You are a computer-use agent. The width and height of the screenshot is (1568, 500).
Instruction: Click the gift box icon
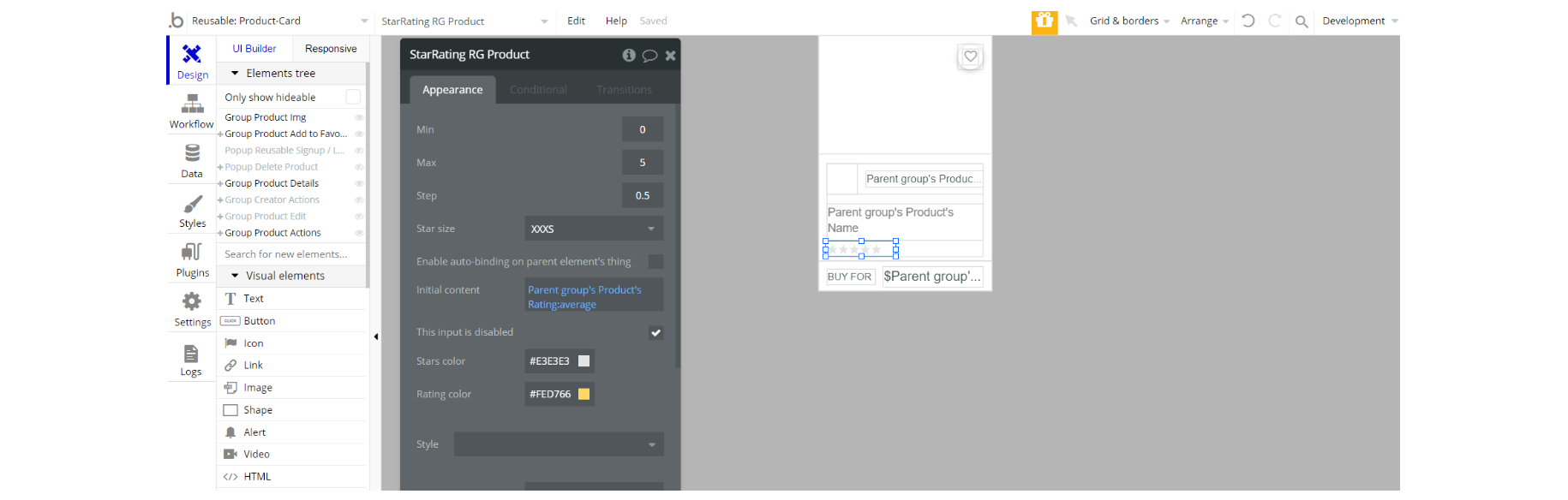tap(1044, 21)
